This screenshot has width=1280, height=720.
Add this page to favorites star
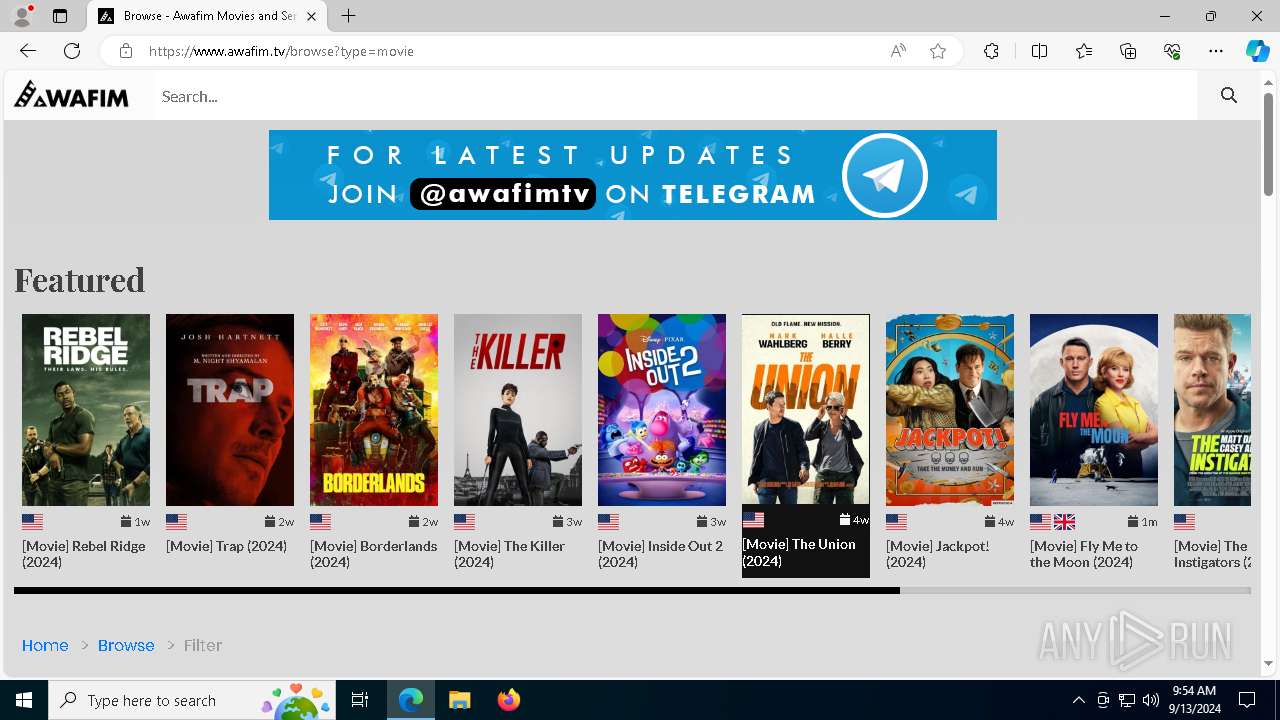tap(938, 51)
